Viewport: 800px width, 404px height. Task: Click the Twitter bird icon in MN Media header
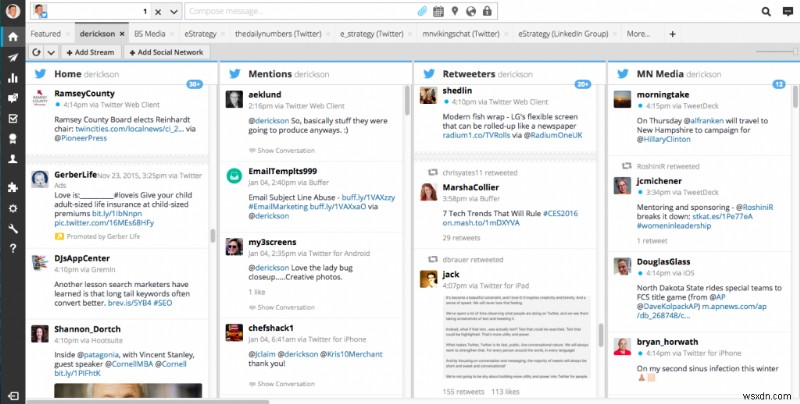point(623,74)
